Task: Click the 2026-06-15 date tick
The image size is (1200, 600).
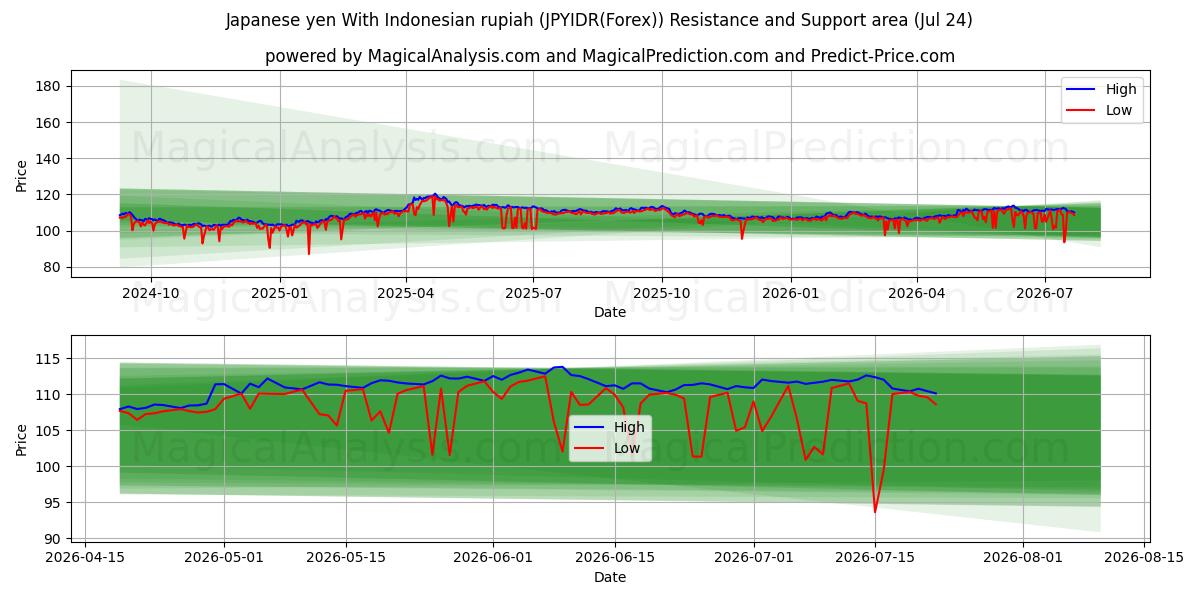Action: click(614, 557)
